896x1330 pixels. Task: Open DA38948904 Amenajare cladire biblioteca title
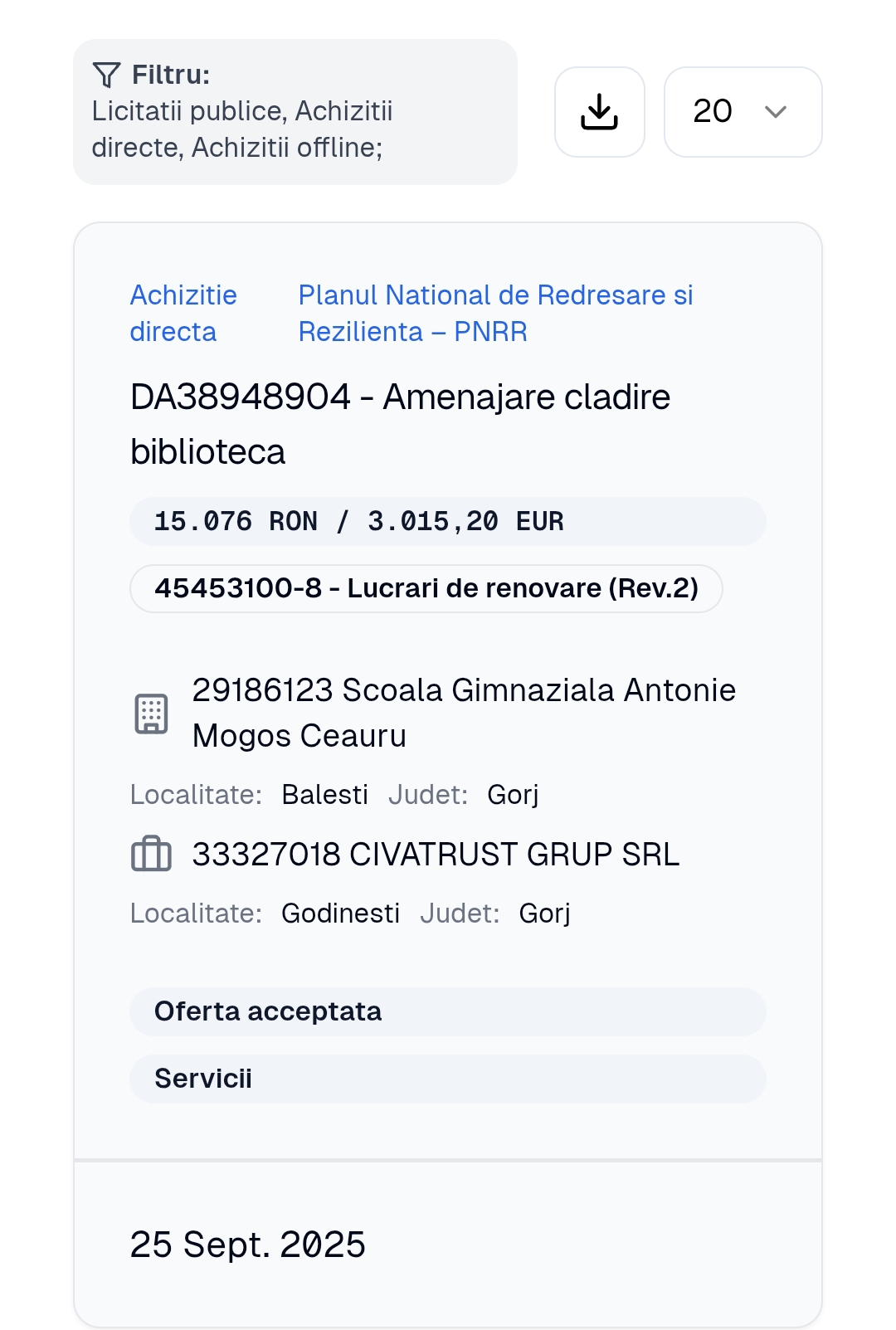(x=400, y=424)
